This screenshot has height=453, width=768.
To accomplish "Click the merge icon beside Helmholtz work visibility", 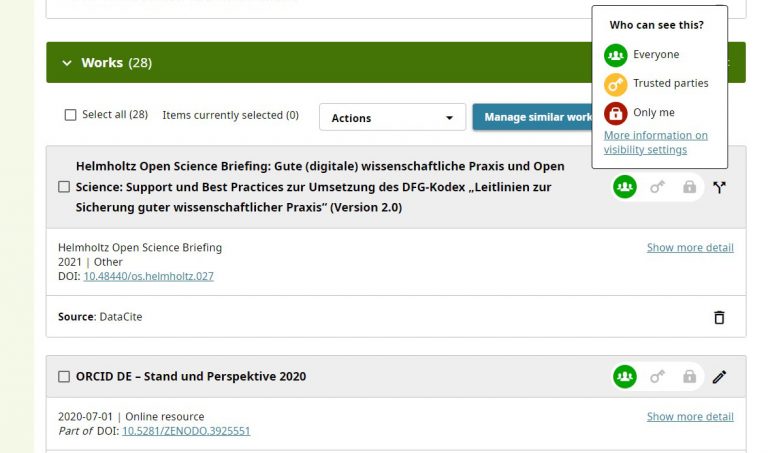I will pos(719,187).
